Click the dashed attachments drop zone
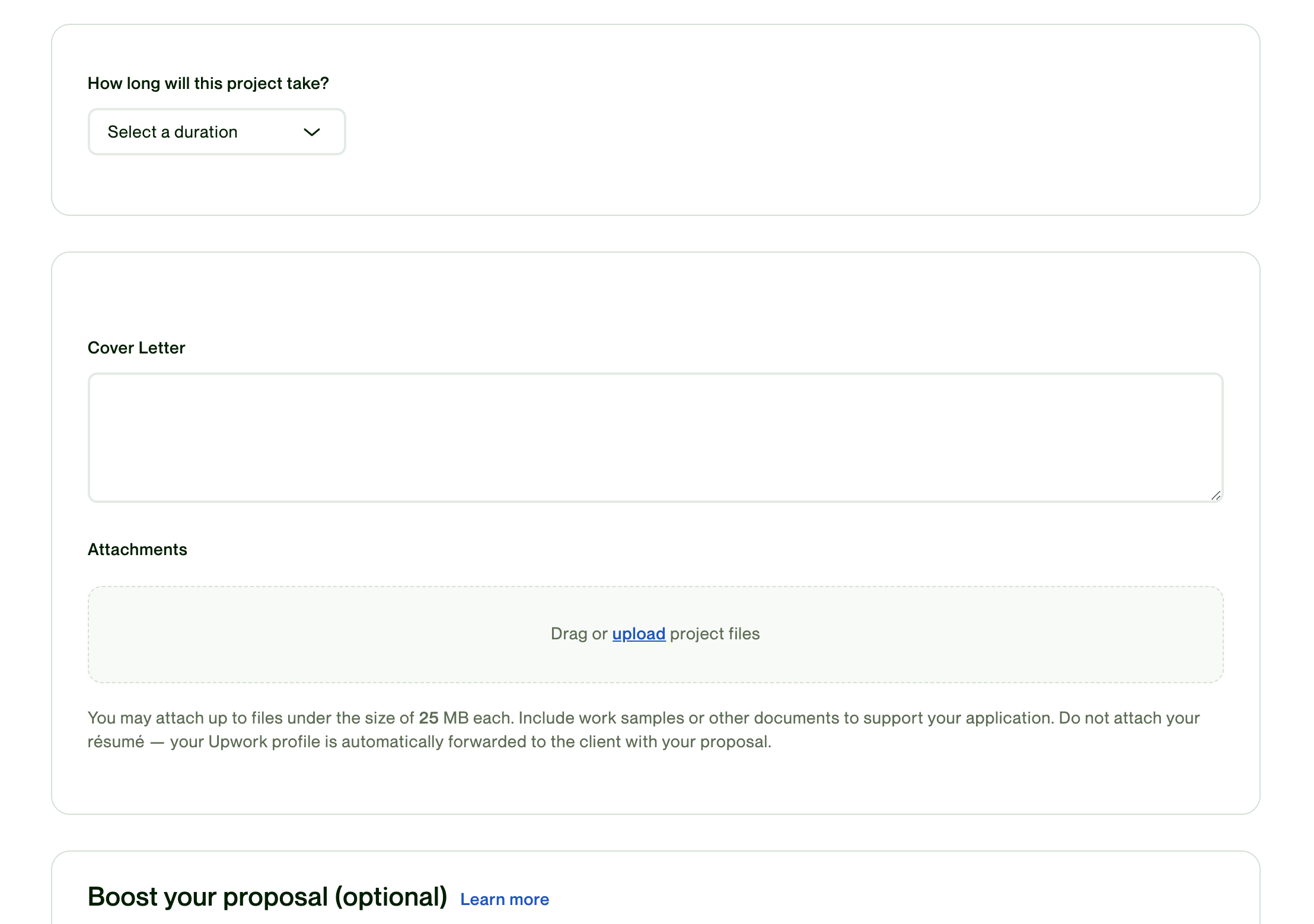1314x924 pixels. coord(655,635)
